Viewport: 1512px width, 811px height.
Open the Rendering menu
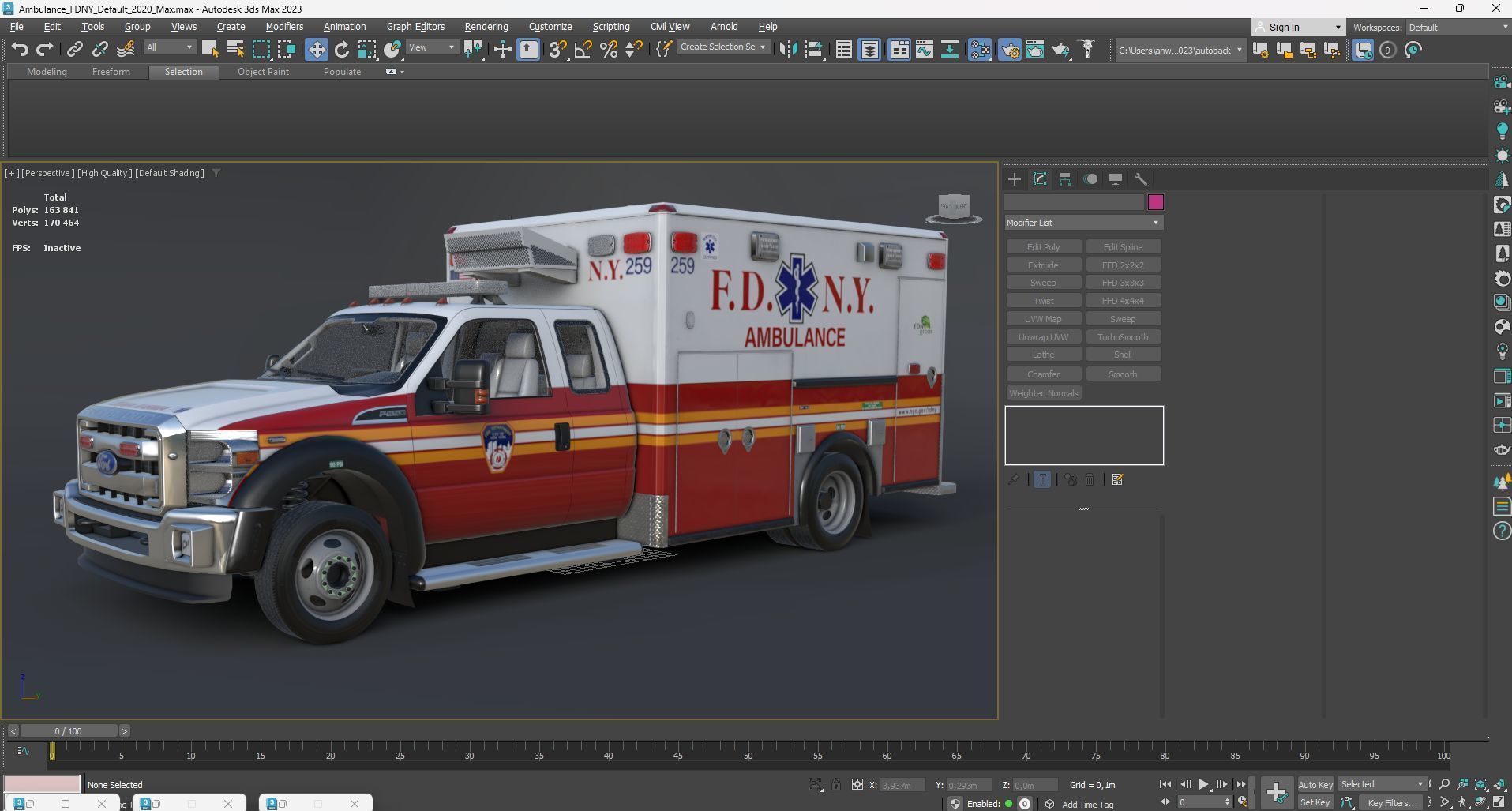[x=486, y=26]
